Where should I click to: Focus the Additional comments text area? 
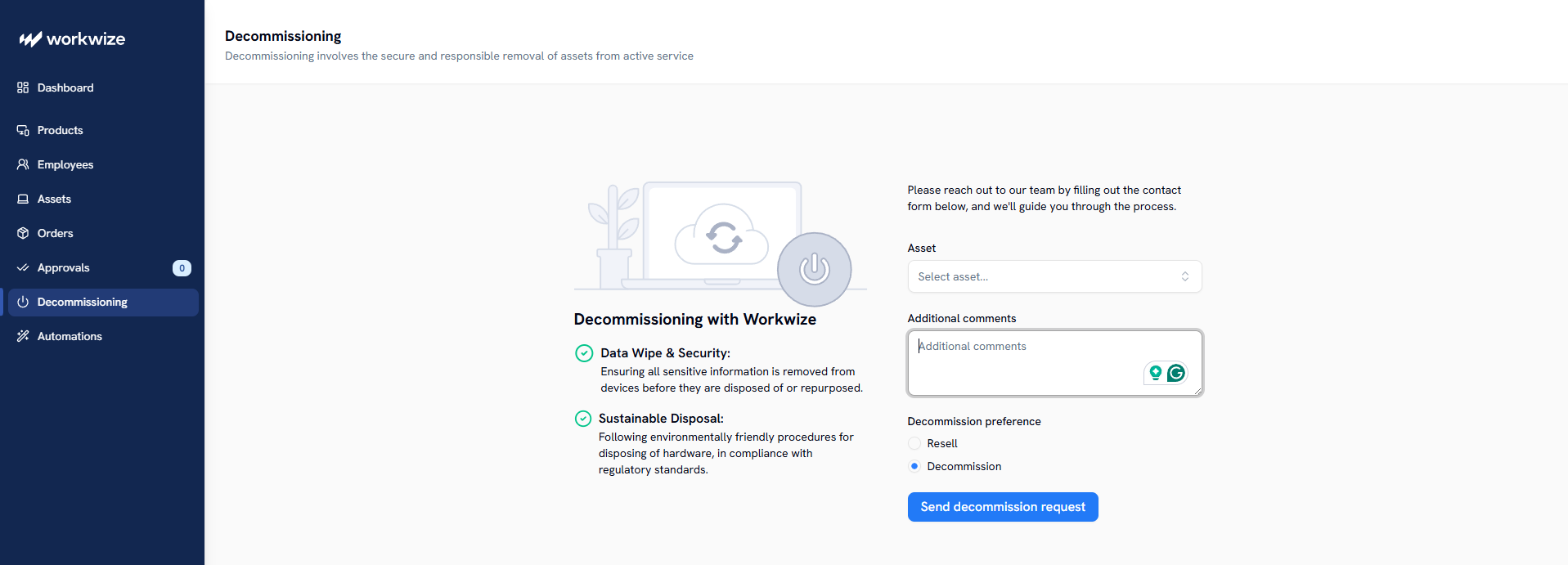point(1054,363)
